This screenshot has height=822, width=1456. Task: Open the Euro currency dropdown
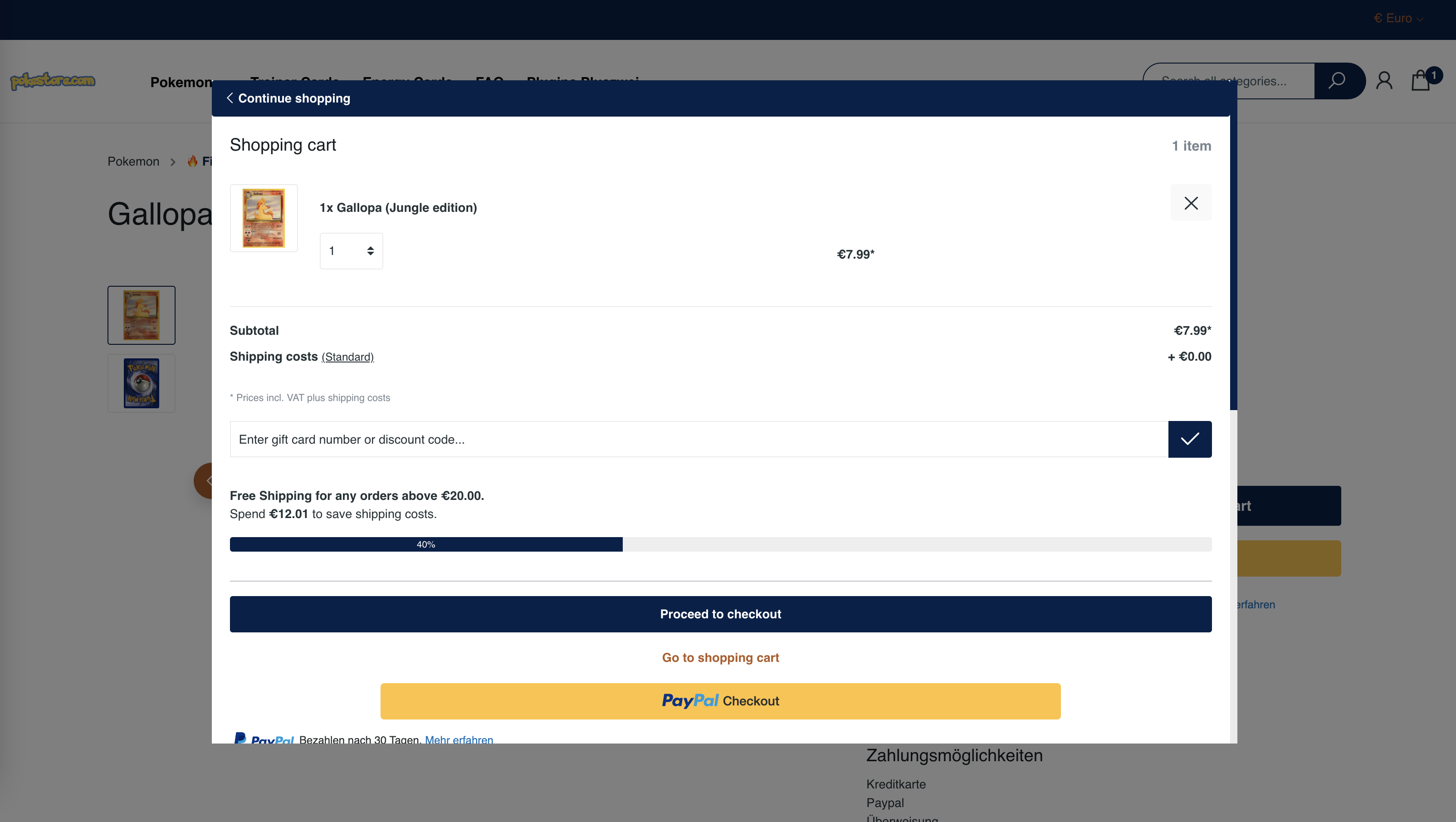coord(1398,18)
